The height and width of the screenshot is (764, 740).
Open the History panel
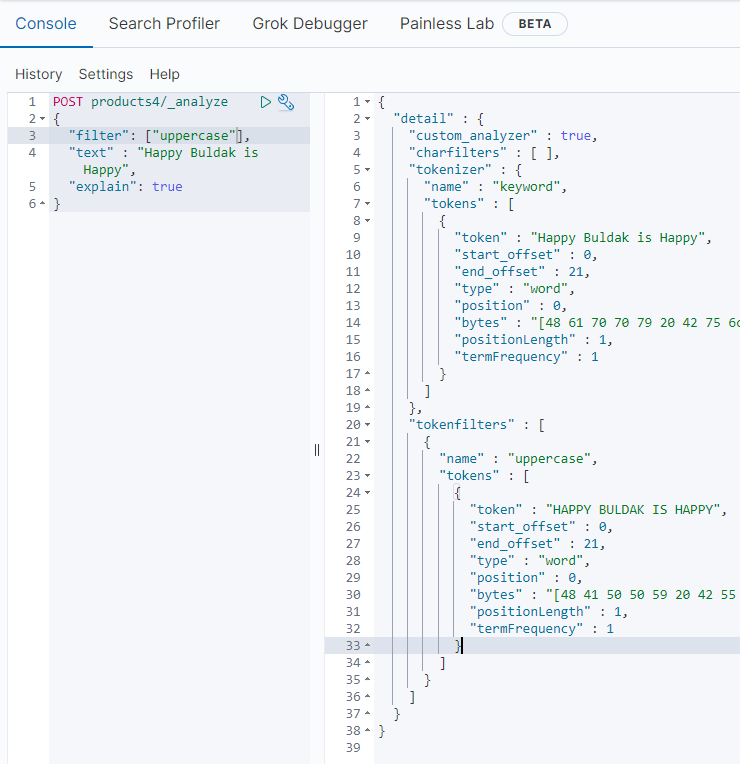point(38,74)
